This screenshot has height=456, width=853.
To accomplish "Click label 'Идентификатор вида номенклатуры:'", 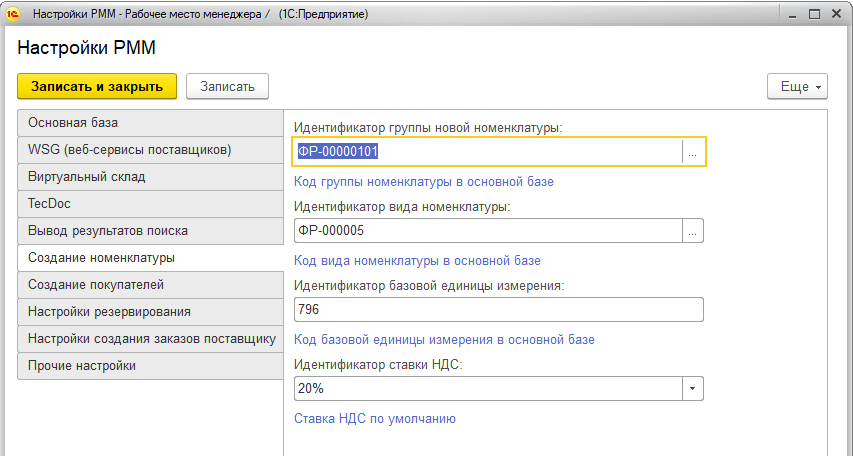I will click(x=402, y=207).
